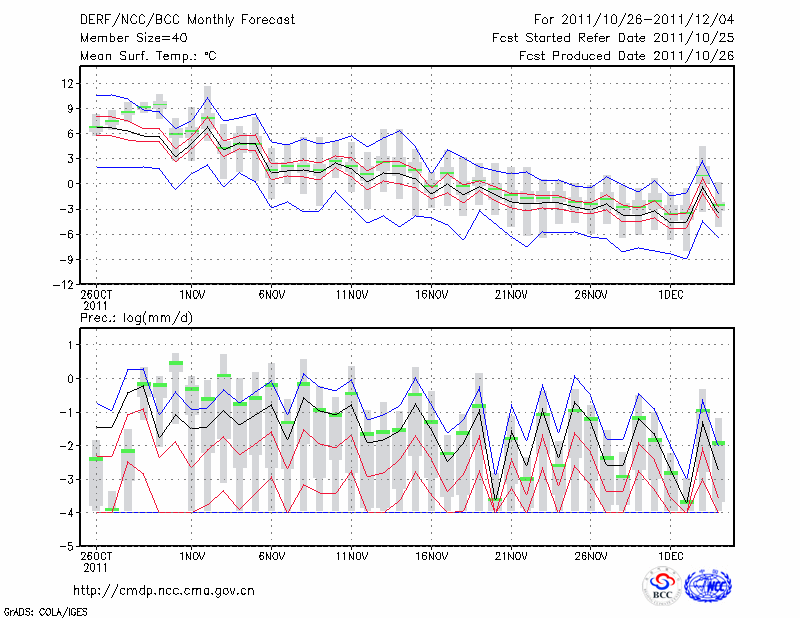The height and width of the screenshot is (618, 800).
Task: Click 1DEC on the temperature chart axis
Action: pyautogui.click(x=670, y=295)
